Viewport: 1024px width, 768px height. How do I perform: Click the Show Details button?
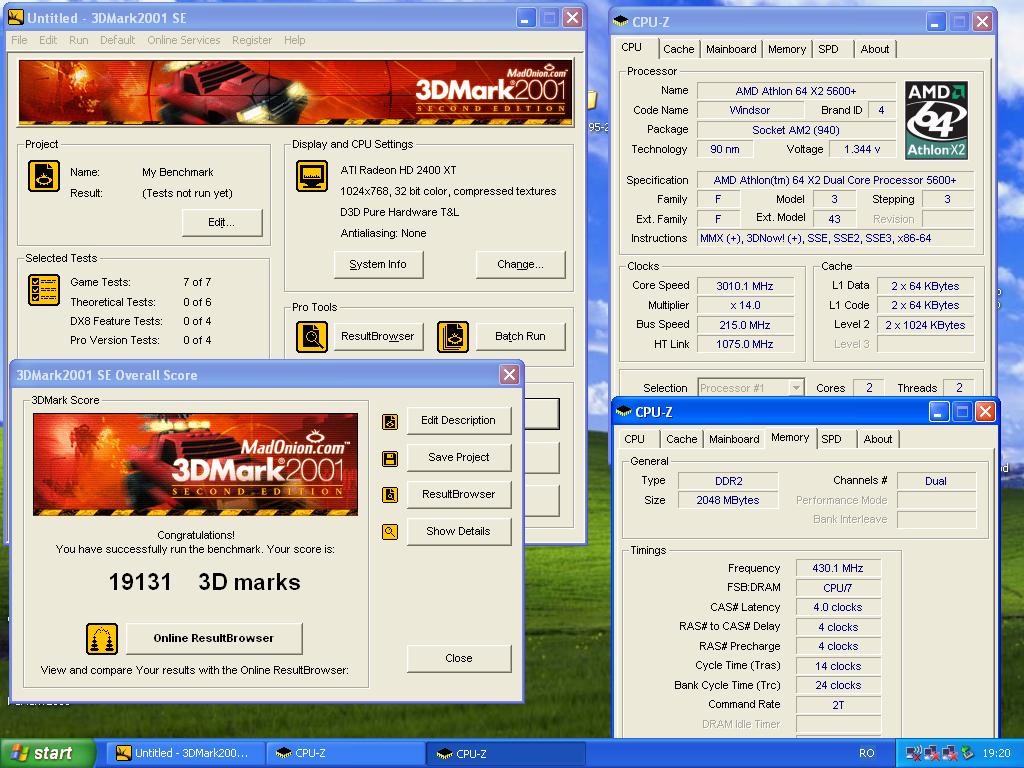coord(458,532)
